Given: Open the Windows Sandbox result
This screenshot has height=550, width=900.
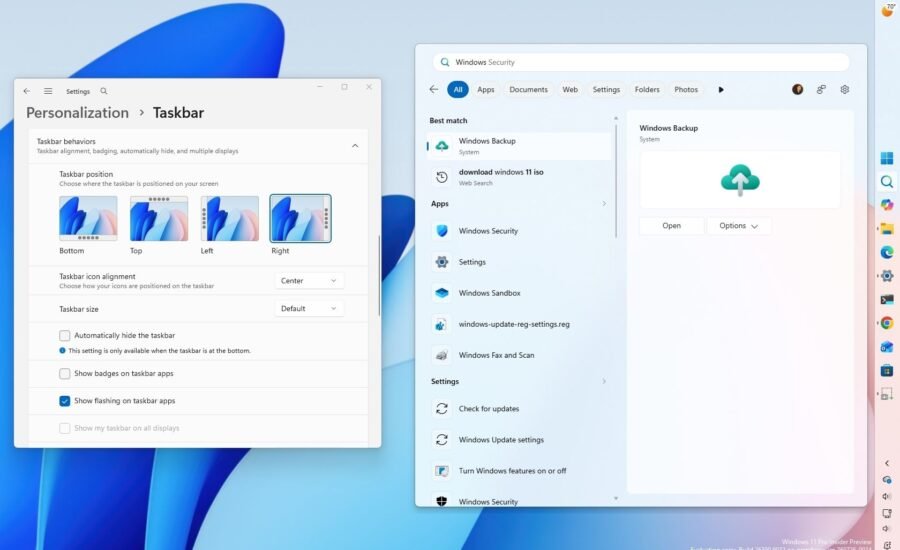Looking at the screenshot, I should [519, 293].
